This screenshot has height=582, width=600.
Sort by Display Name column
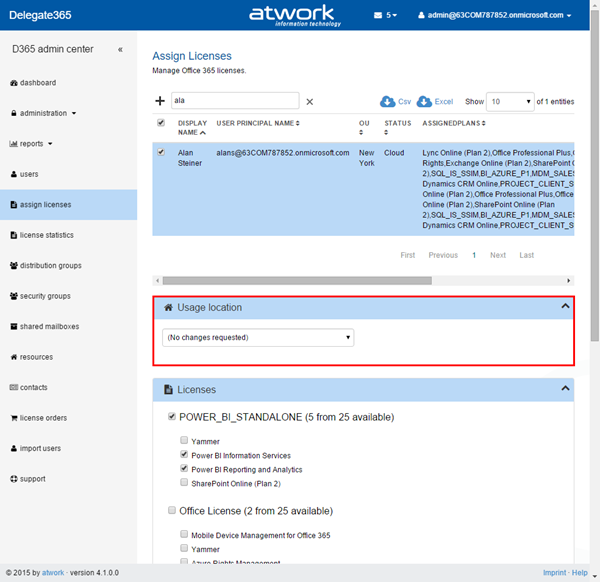pos(192,128)
